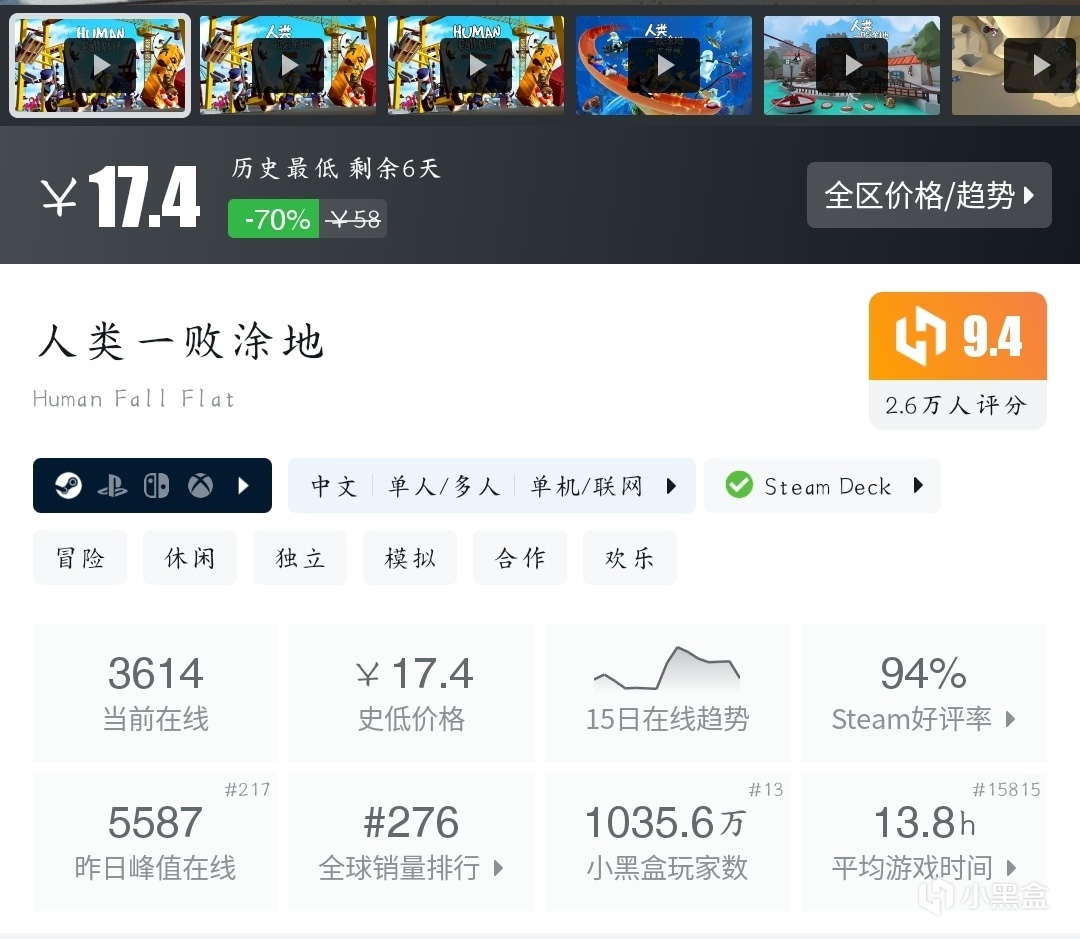Click the 1035.6万 小黑盒玩家数 card
Viewport: 1080px width, 939px height.
tap(667, 842)
